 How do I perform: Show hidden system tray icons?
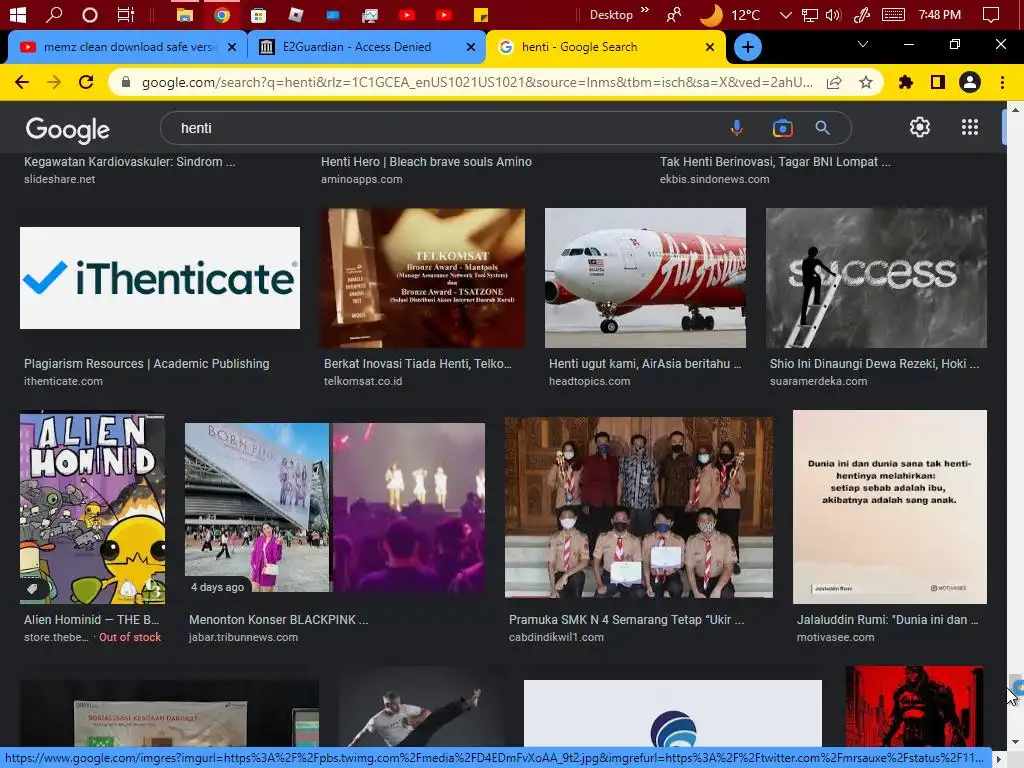[786, 14]
